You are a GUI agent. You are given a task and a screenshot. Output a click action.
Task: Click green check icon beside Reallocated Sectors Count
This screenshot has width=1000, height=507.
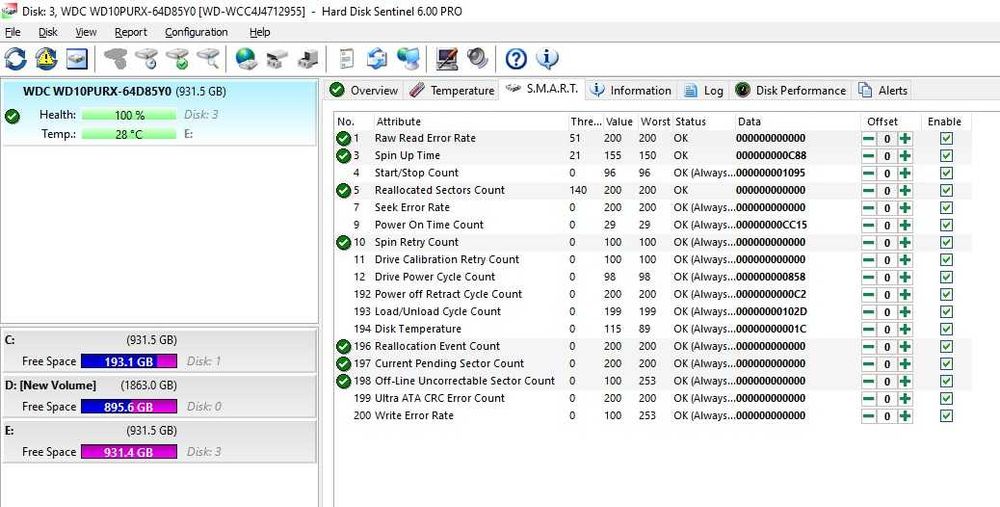[344, 190]
